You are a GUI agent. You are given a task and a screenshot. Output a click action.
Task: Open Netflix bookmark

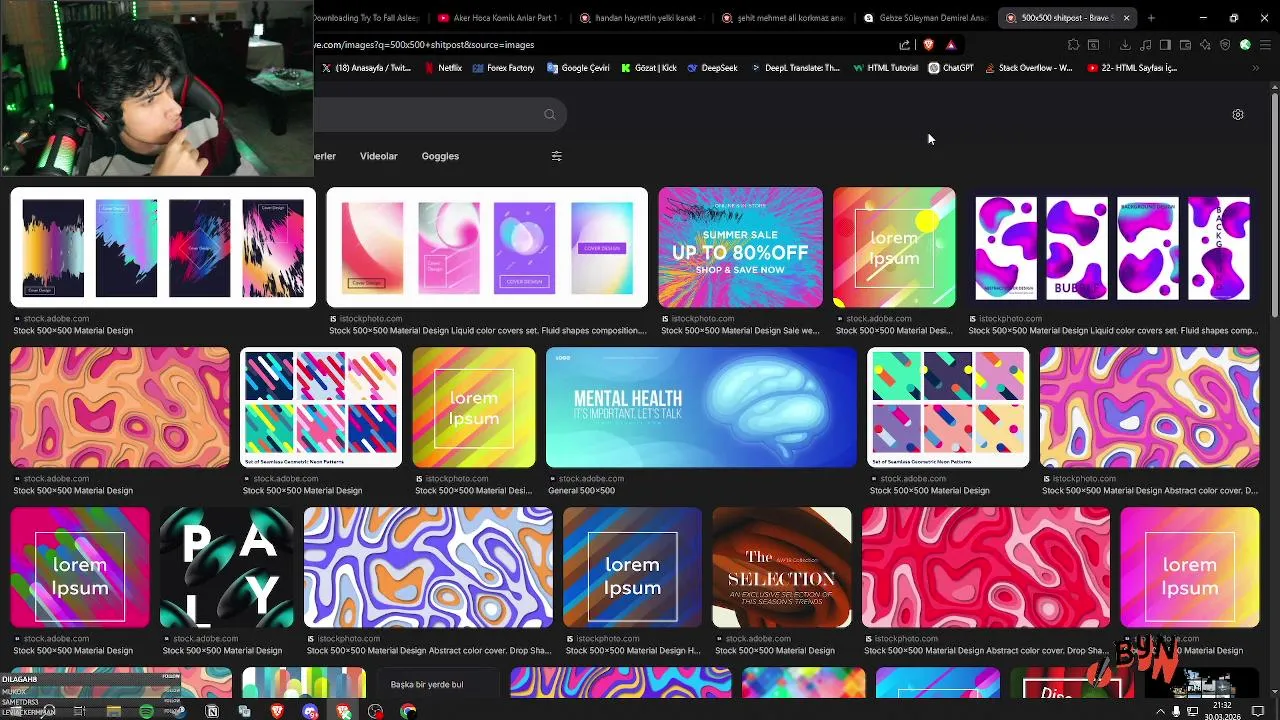coord(443,68)
